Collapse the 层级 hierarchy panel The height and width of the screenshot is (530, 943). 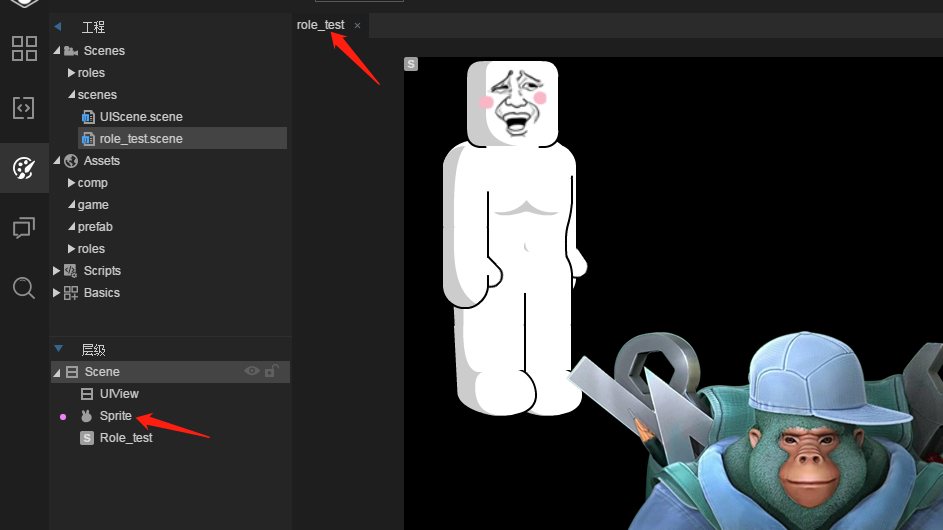tap(58, 348)
